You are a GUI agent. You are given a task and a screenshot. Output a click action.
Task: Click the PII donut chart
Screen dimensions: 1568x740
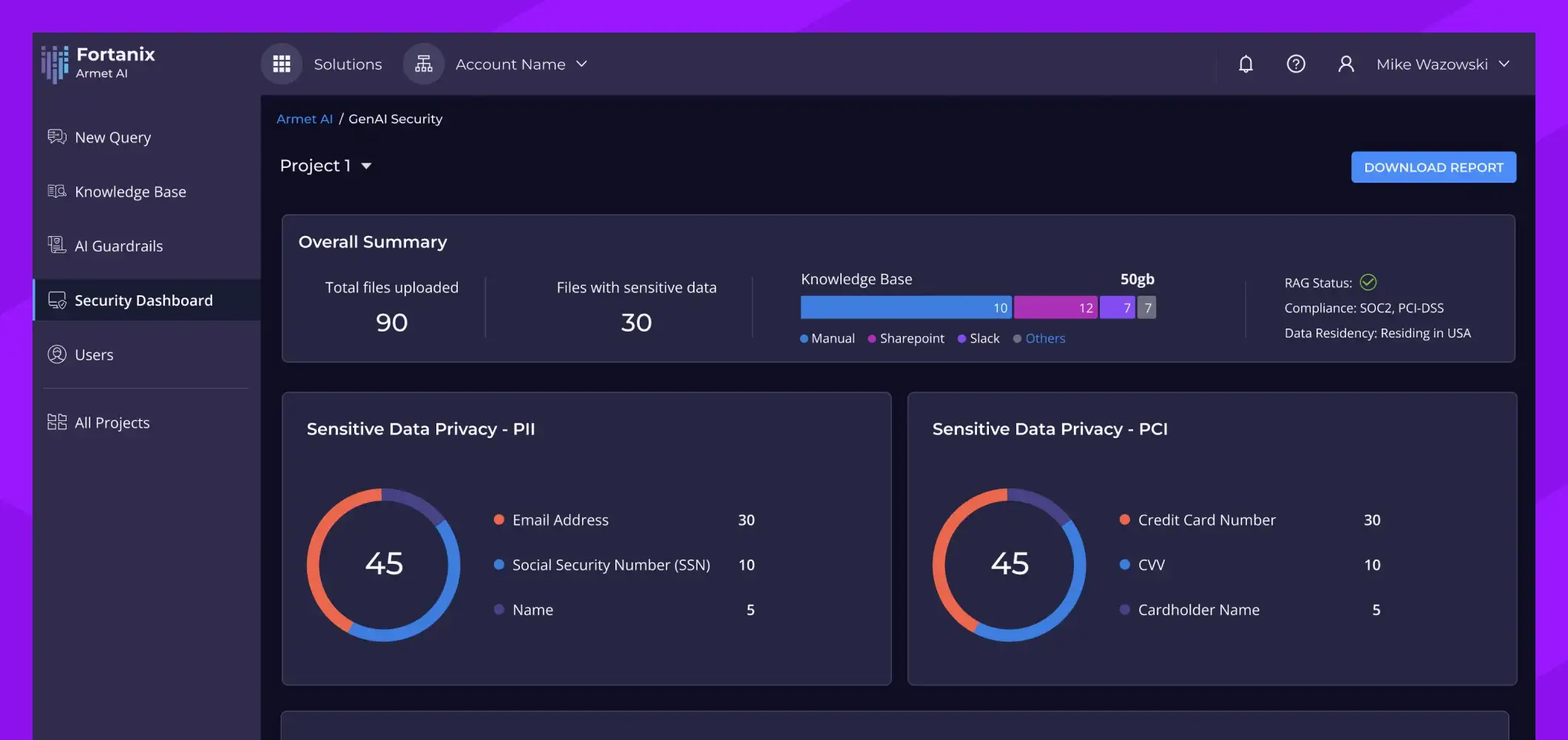coord(383,565)
